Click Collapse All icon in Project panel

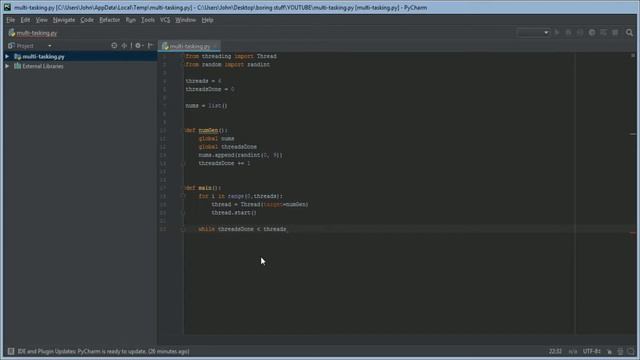pos(124,46)
